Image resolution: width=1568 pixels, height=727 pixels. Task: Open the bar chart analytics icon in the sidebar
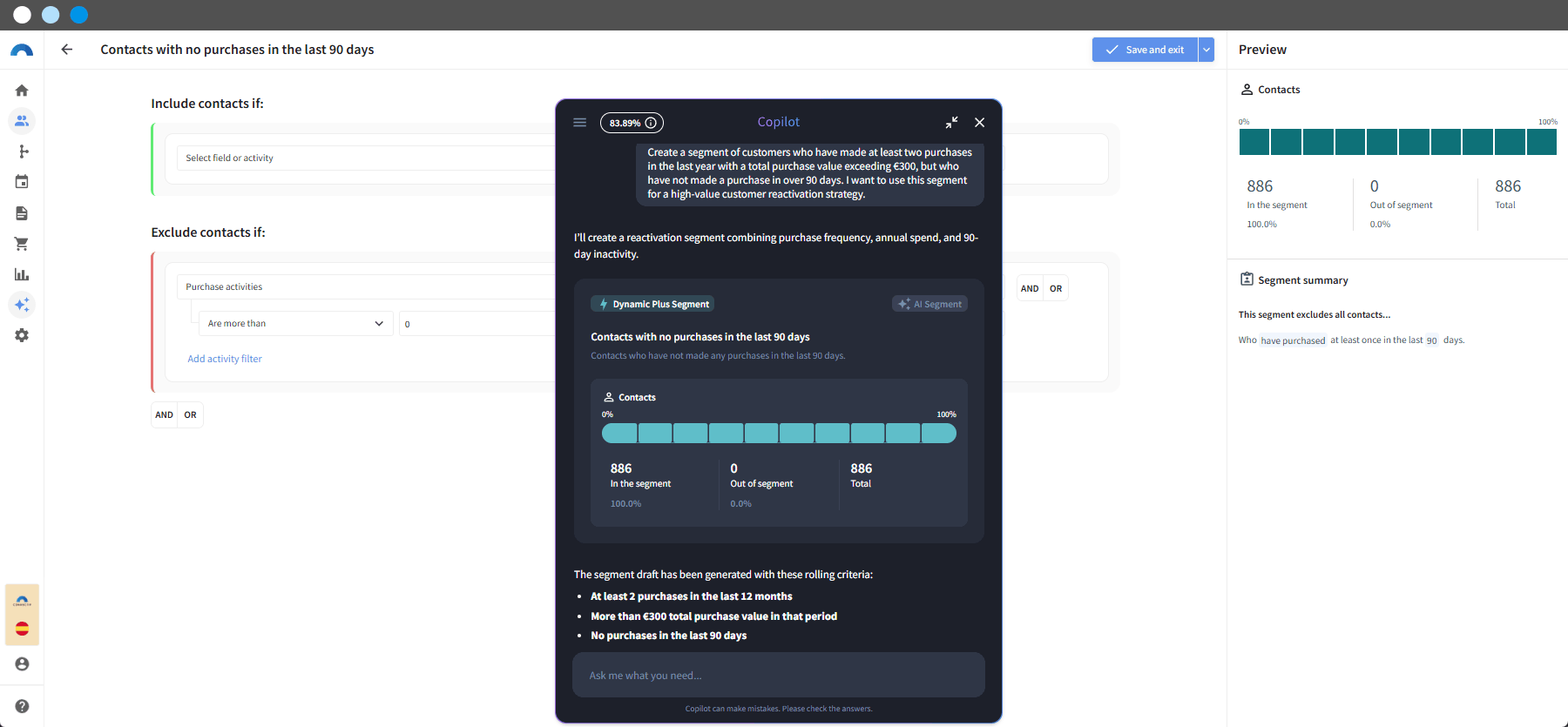pos(22,274)
